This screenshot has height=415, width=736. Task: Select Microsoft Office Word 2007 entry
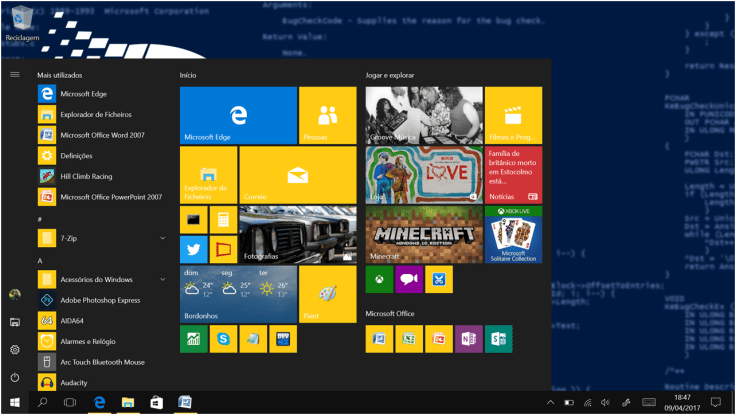[x=103, y=135]
